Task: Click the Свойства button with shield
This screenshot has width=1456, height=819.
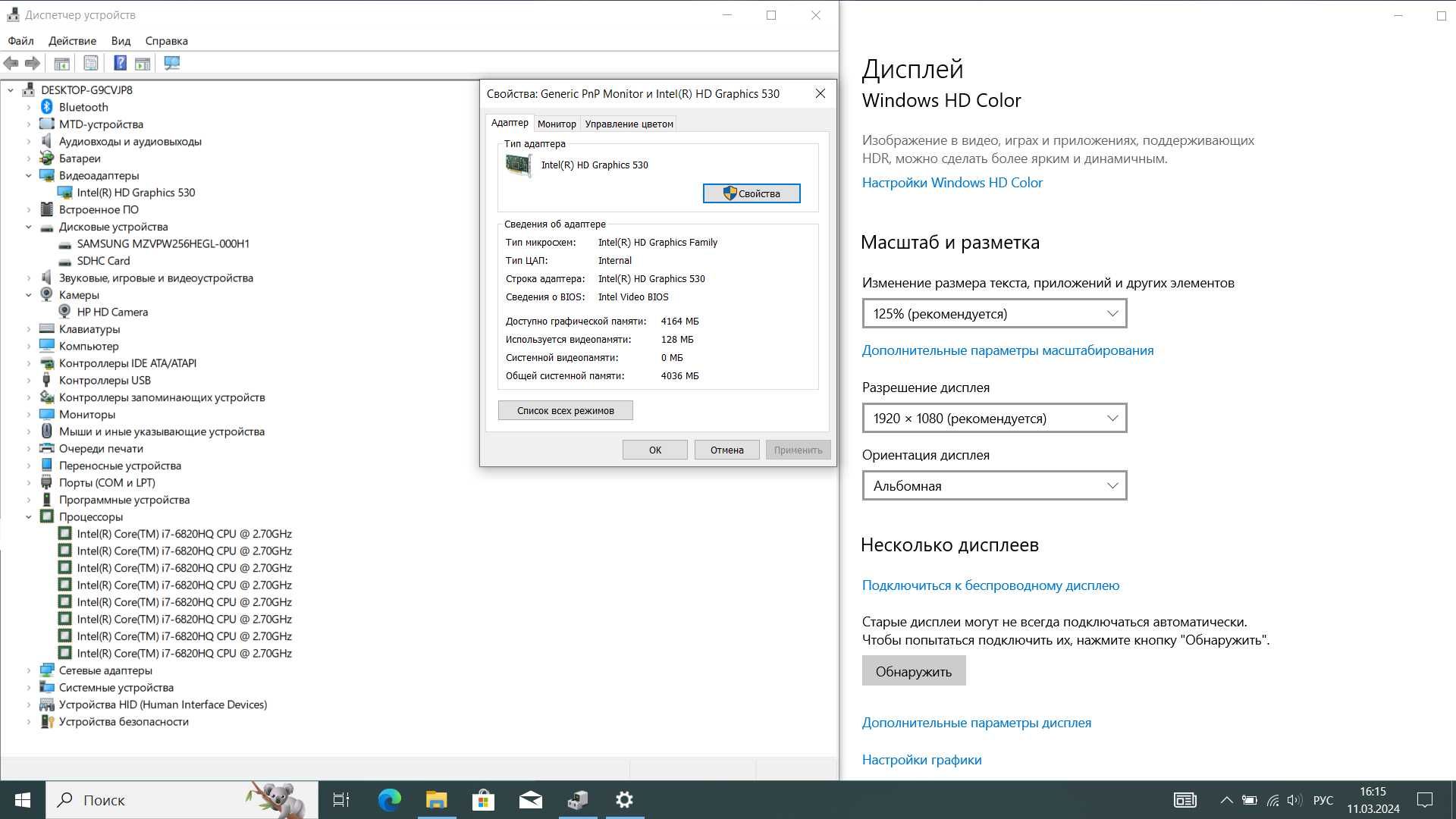Action: 752,193
